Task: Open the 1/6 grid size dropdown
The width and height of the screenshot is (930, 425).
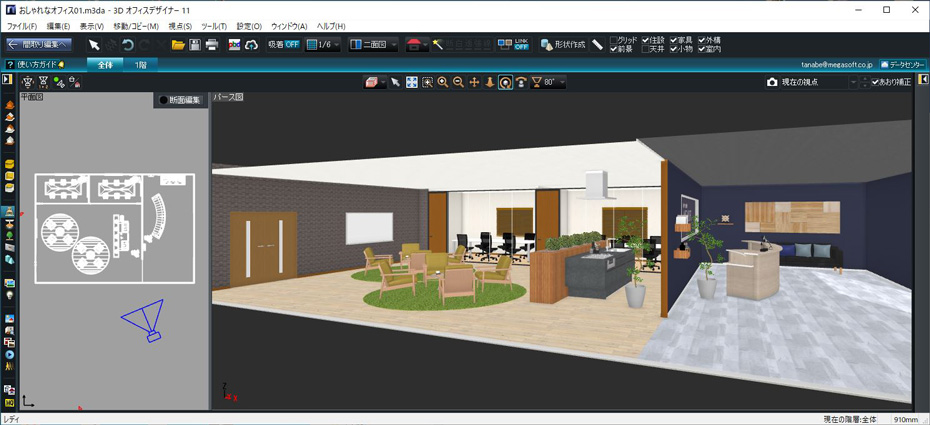Action: [x=323, y=44]
